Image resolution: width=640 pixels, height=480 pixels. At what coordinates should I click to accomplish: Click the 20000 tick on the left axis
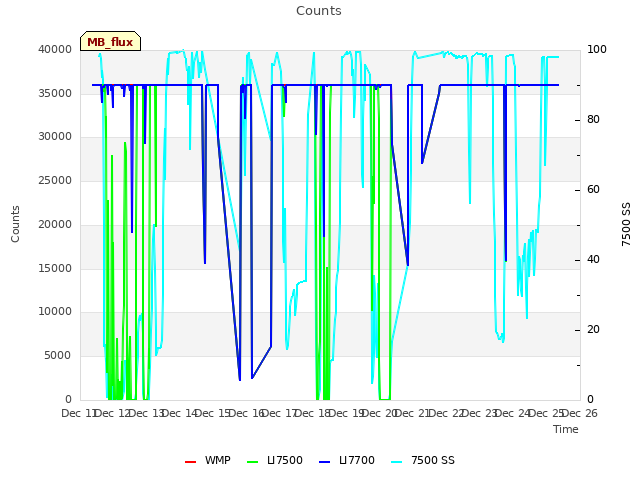pyautogui.click(x=55, y=224)
